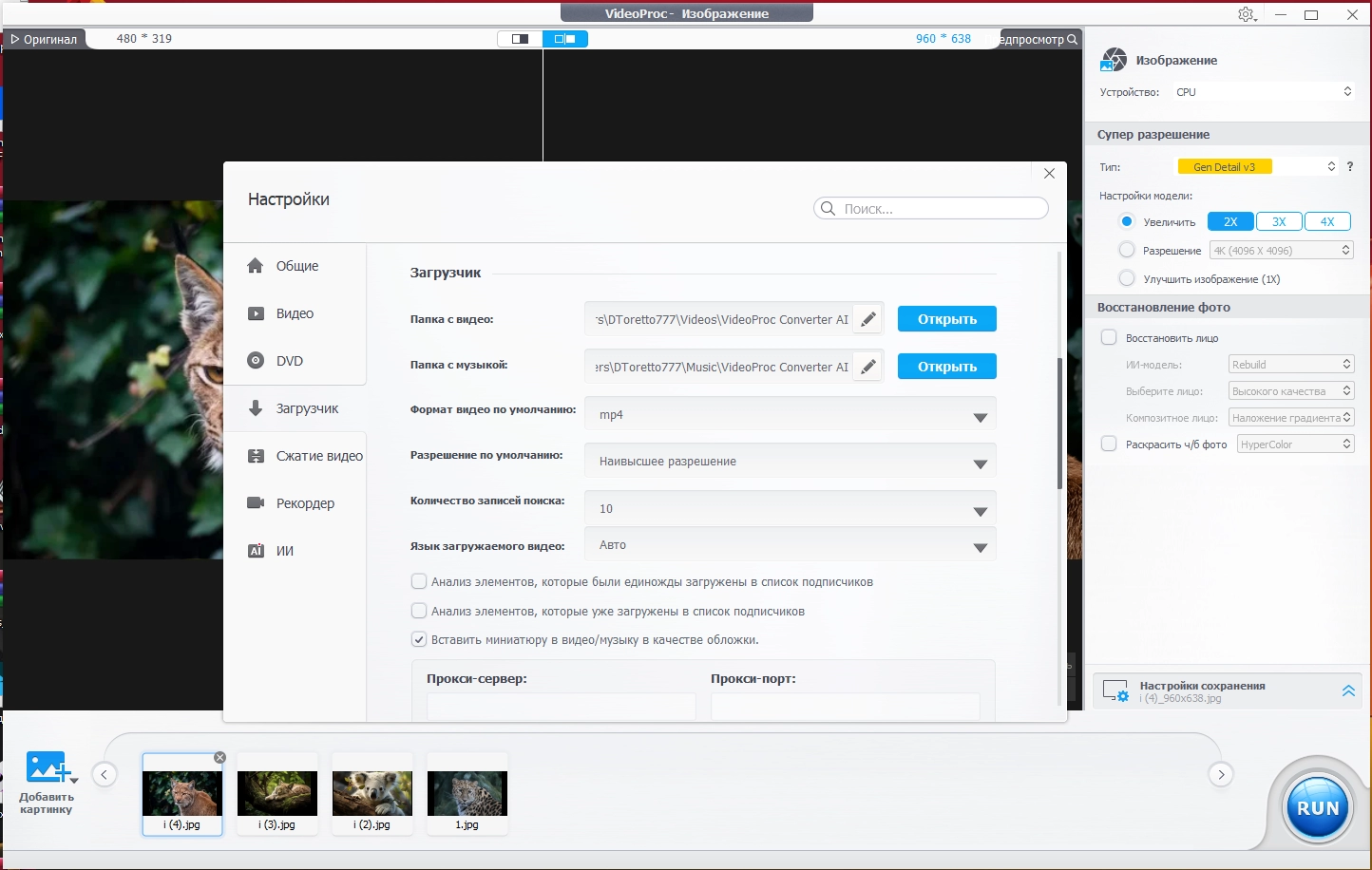Click the Папка с видео path field

[x=719, y=319]
